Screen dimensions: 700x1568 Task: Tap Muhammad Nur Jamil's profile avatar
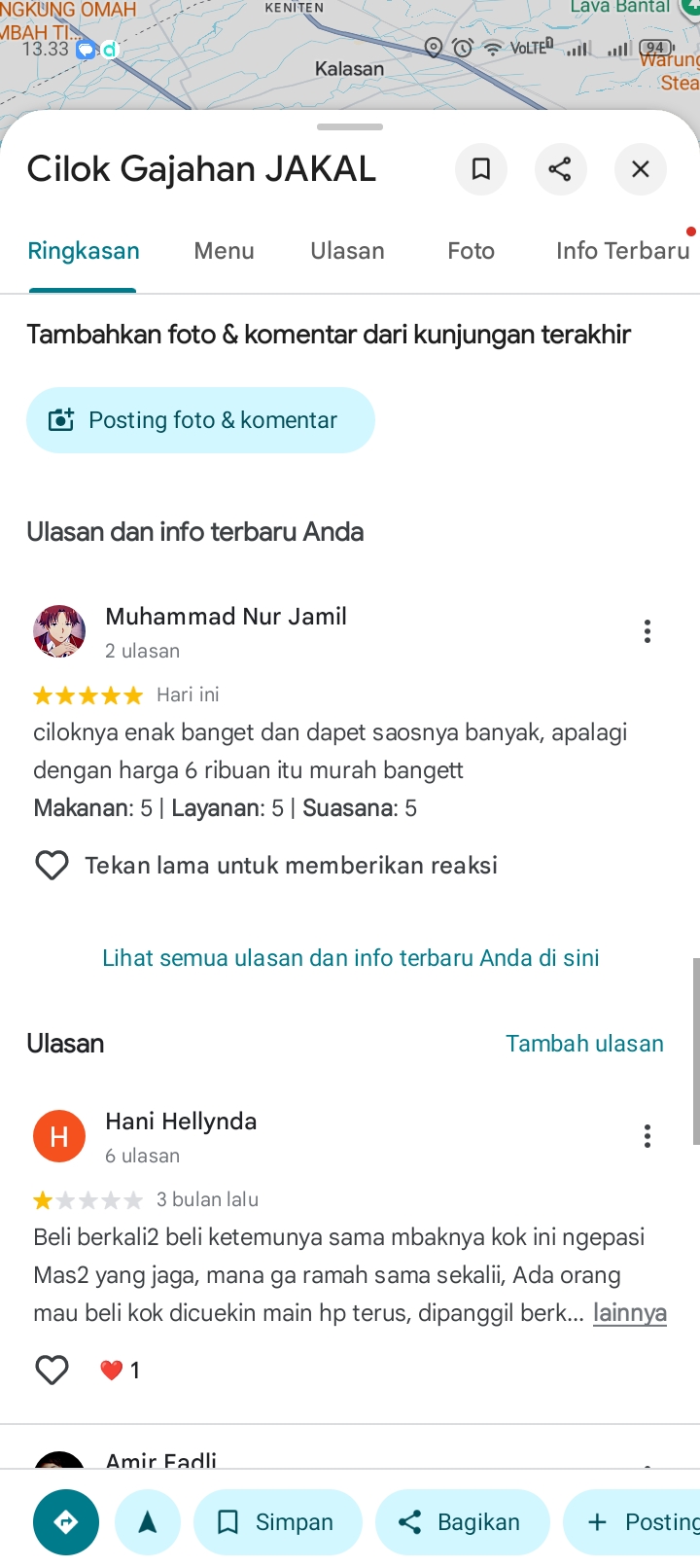coord(59,630)
